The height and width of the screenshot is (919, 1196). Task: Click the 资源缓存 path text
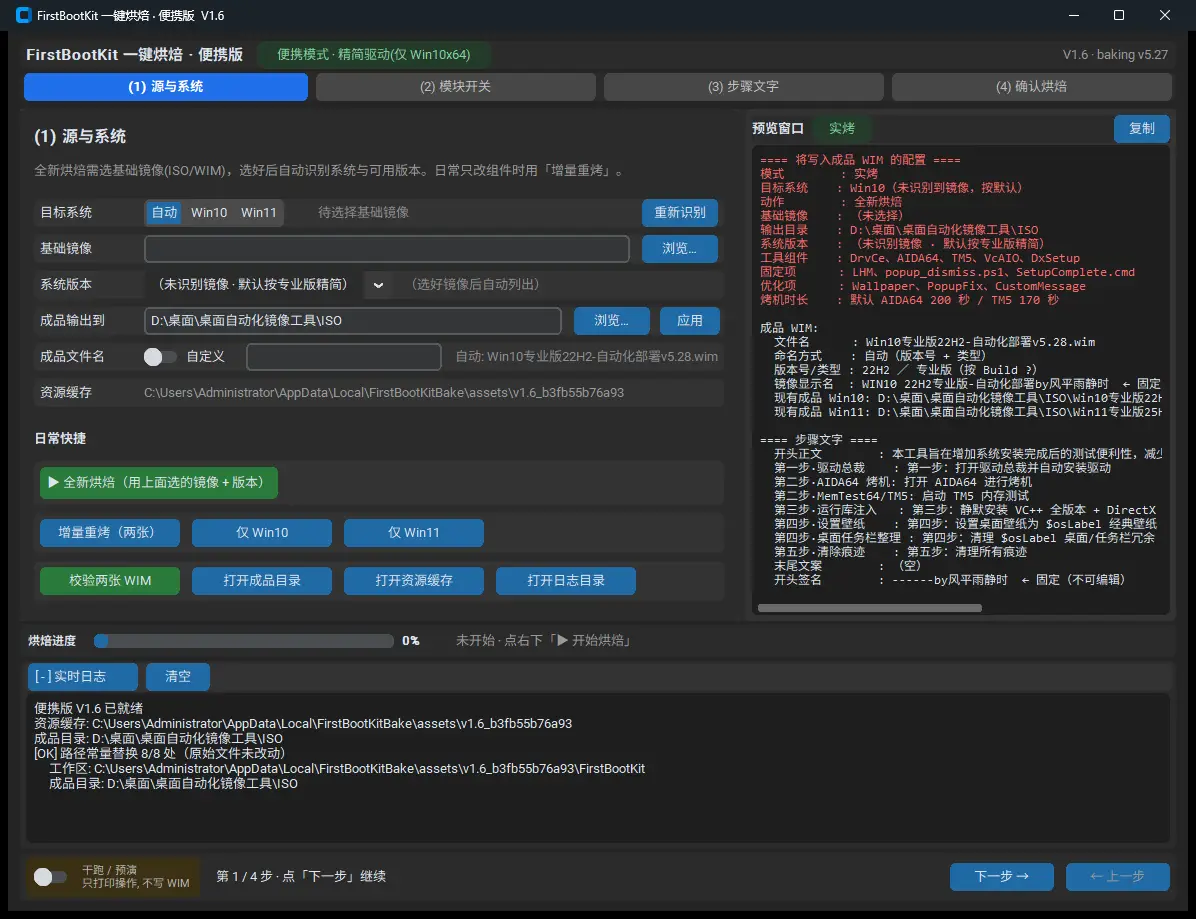(x=384, y=393)
